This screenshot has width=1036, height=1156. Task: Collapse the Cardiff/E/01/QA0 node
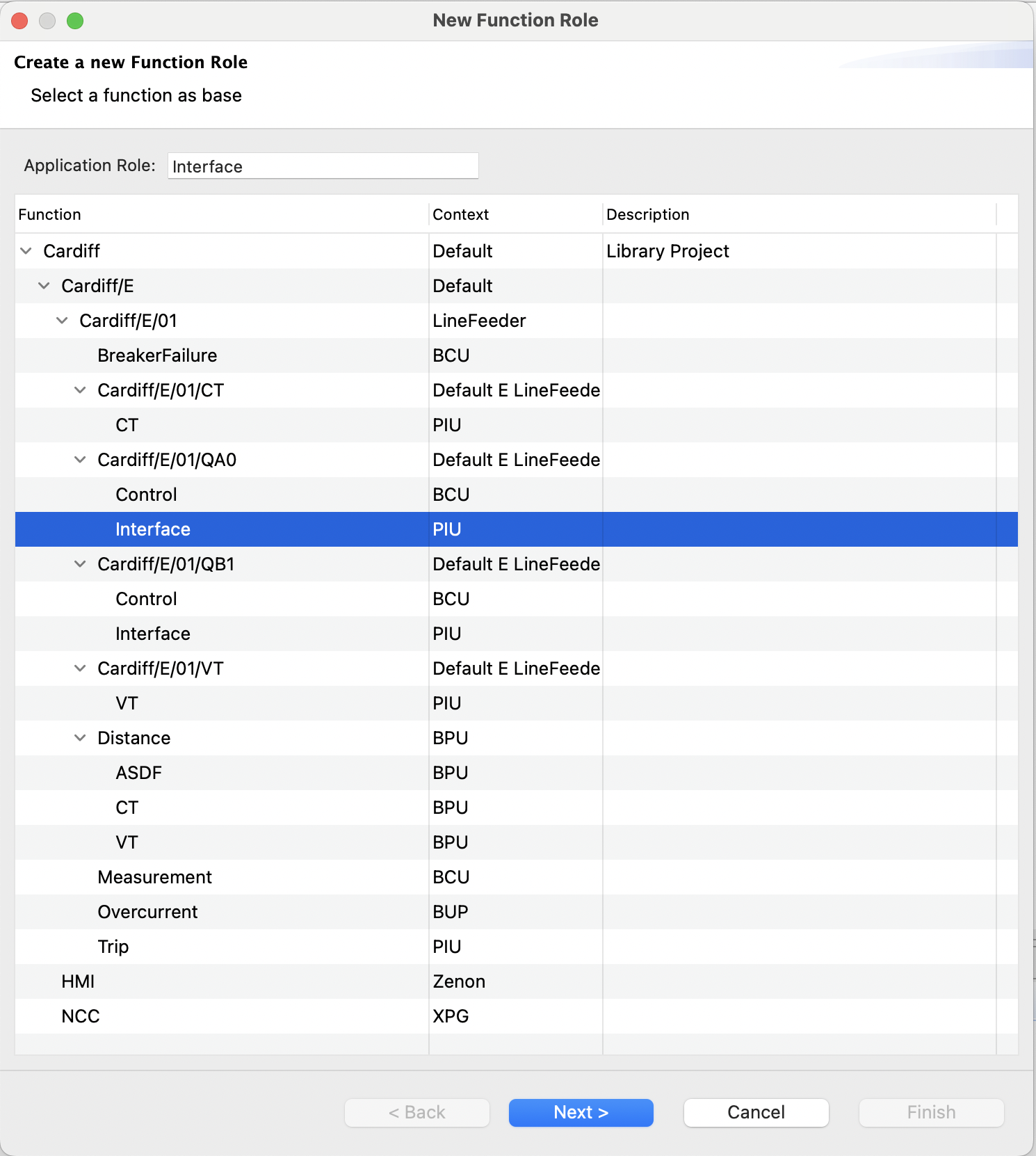[x=80, y=460]
